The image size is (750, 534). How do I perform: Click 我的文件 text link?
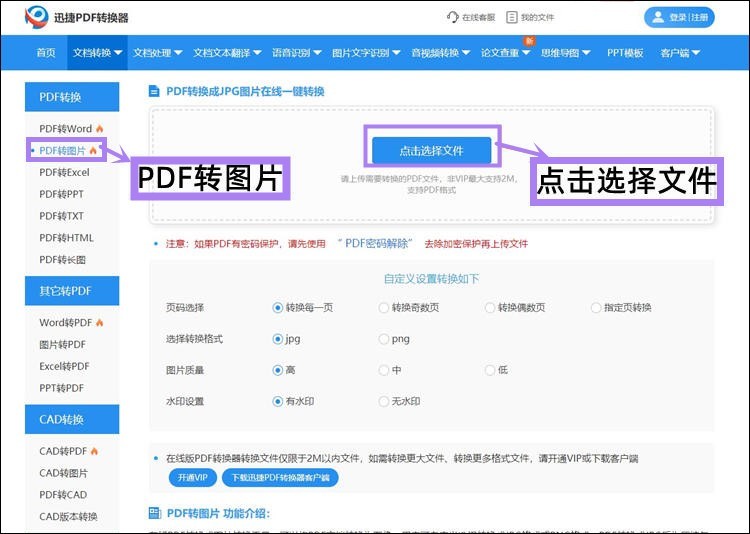coord(537,17)
